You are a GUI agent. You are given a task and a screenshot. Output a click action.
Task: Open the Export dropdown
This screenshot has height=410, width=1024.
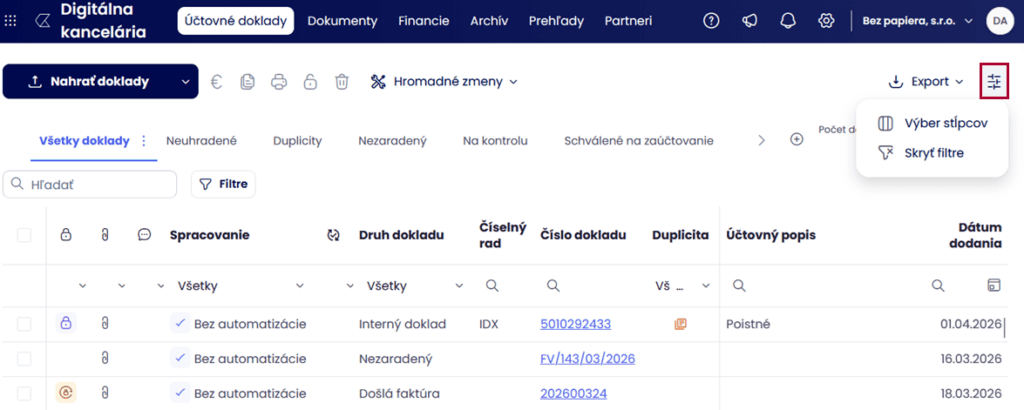tap(926, 82)
